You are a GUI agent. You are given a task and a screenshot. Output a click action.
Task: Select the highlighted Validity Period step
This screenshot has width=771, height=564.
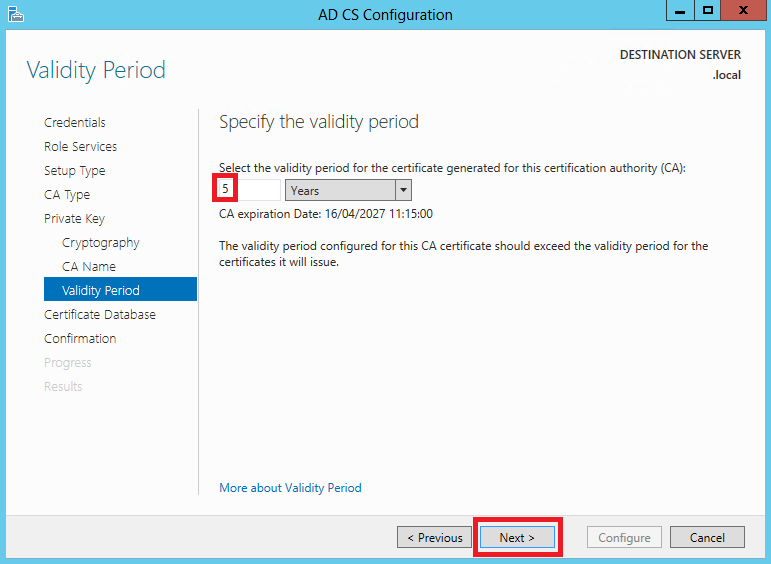pos(101,291)
